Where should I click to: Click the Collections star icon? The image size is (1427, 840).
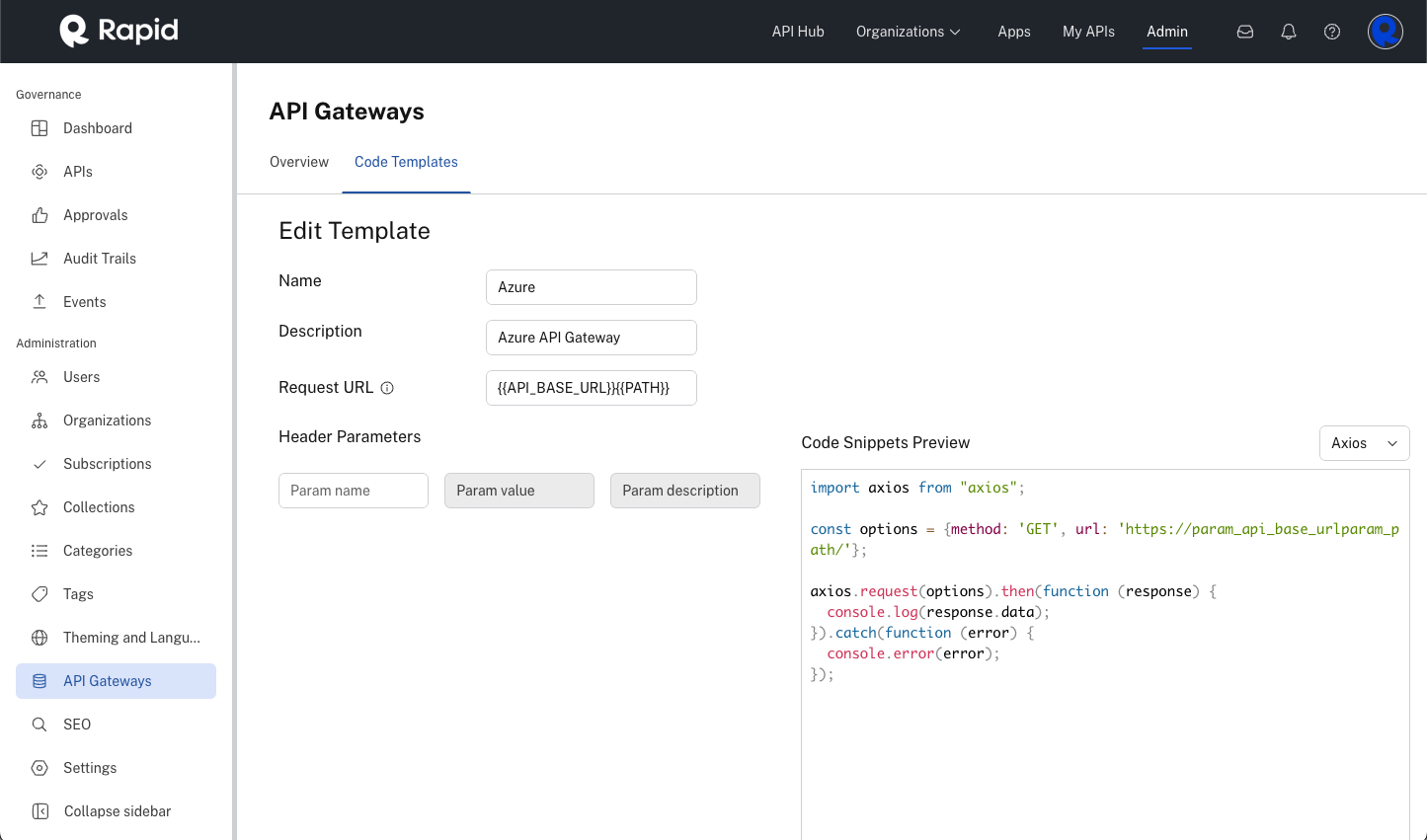pyautogui.click(x=40, y=507)
